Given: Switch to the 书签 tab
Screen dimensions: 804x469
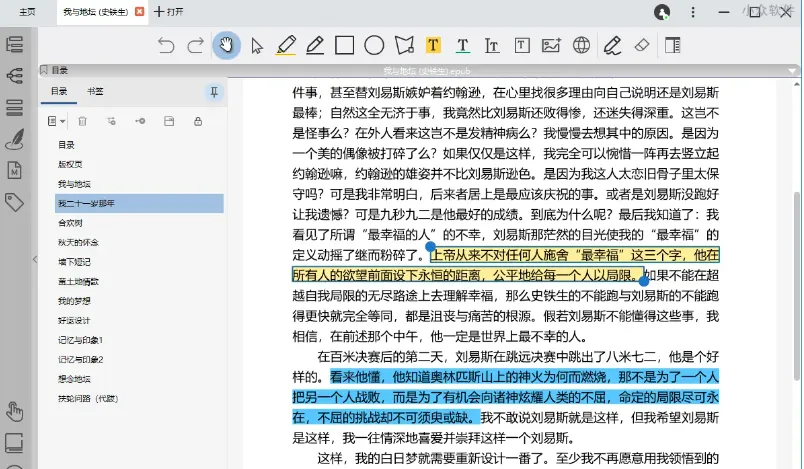Looking at the screenshot, I should pos(95,91).
